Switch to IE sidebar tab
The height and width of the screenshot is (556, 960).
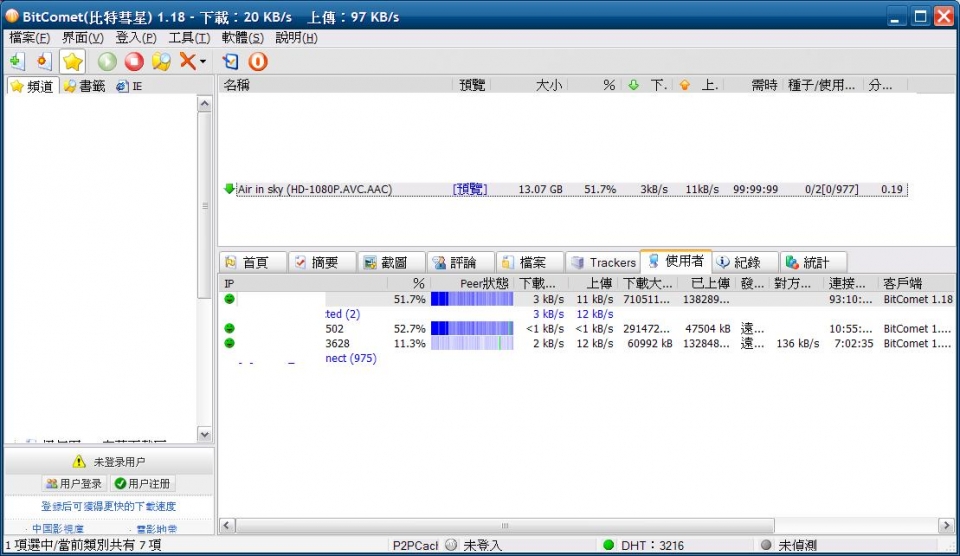pyautogui.click(x=129, y=86)
